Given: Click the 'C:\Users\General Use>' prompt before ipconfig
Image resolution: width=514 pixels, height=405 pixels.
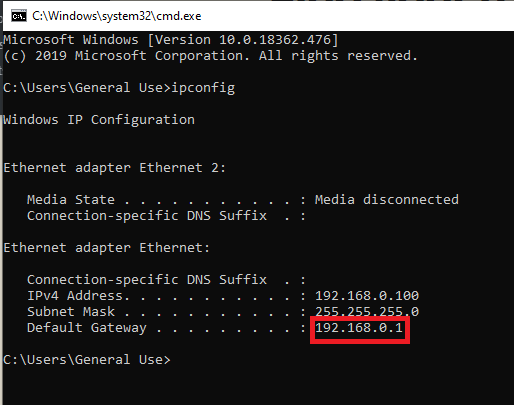Looking at the screenshot, I should coord(87,88).
